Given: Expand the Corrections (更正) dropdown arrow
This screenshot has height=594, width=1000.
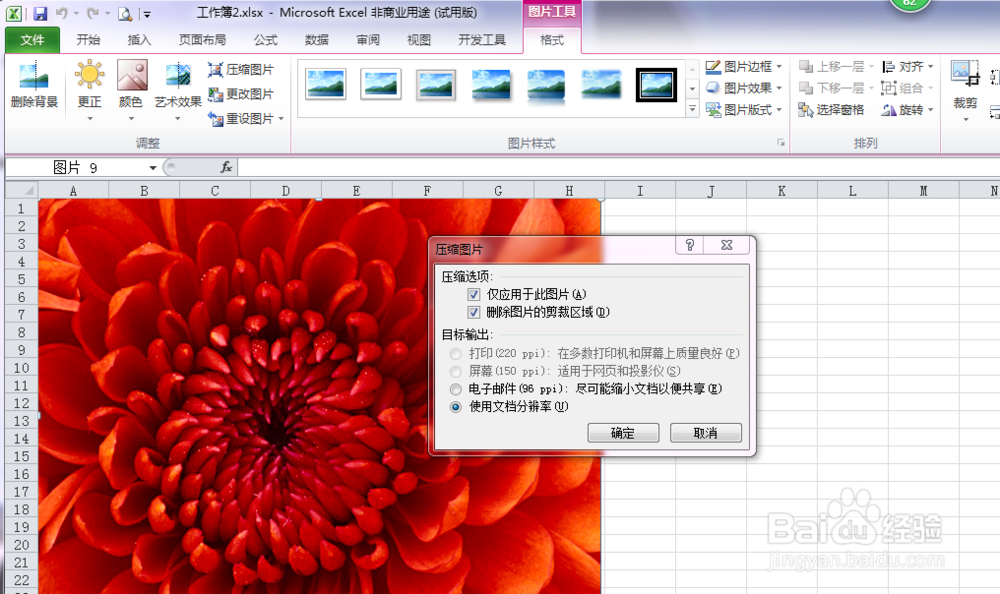Looking at the screenshot, I should (90, 119).
